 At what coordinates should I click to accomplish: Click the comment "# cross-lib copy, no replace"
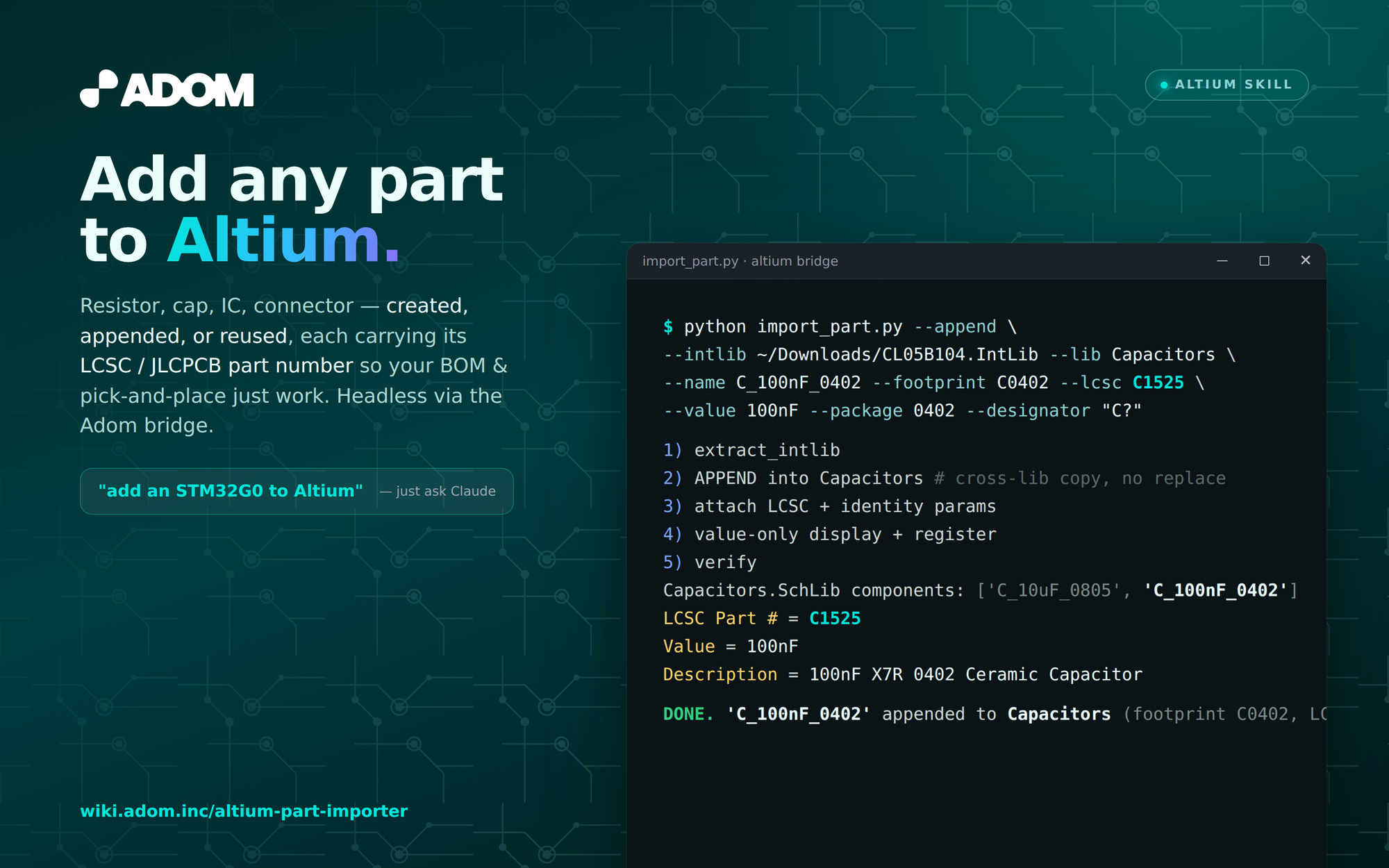pyautogui.click(x=1080, y=478)
